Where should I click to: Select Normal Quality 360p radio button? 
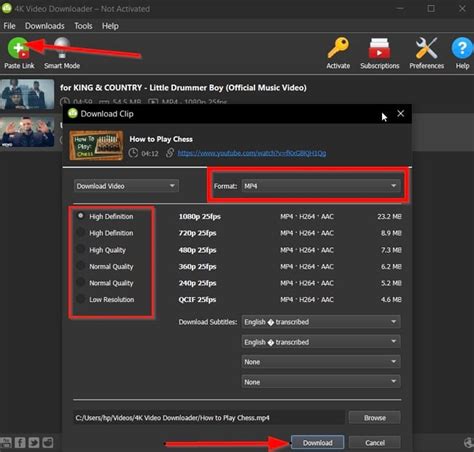[x=81, y=266]
